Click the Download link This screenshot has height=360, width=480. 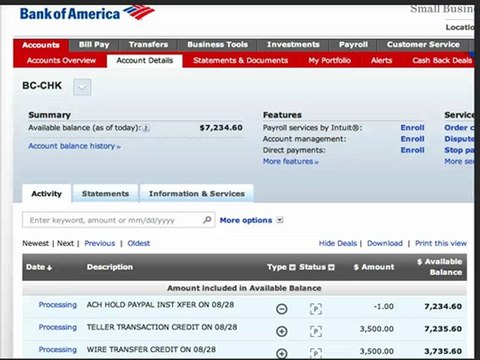385,243
